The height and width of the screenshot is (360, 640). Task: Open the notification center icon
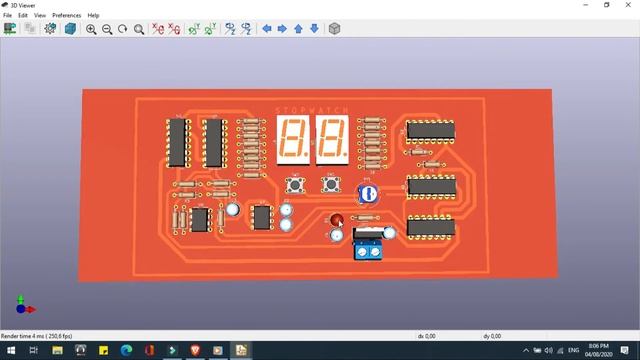(x=624, y=350)
